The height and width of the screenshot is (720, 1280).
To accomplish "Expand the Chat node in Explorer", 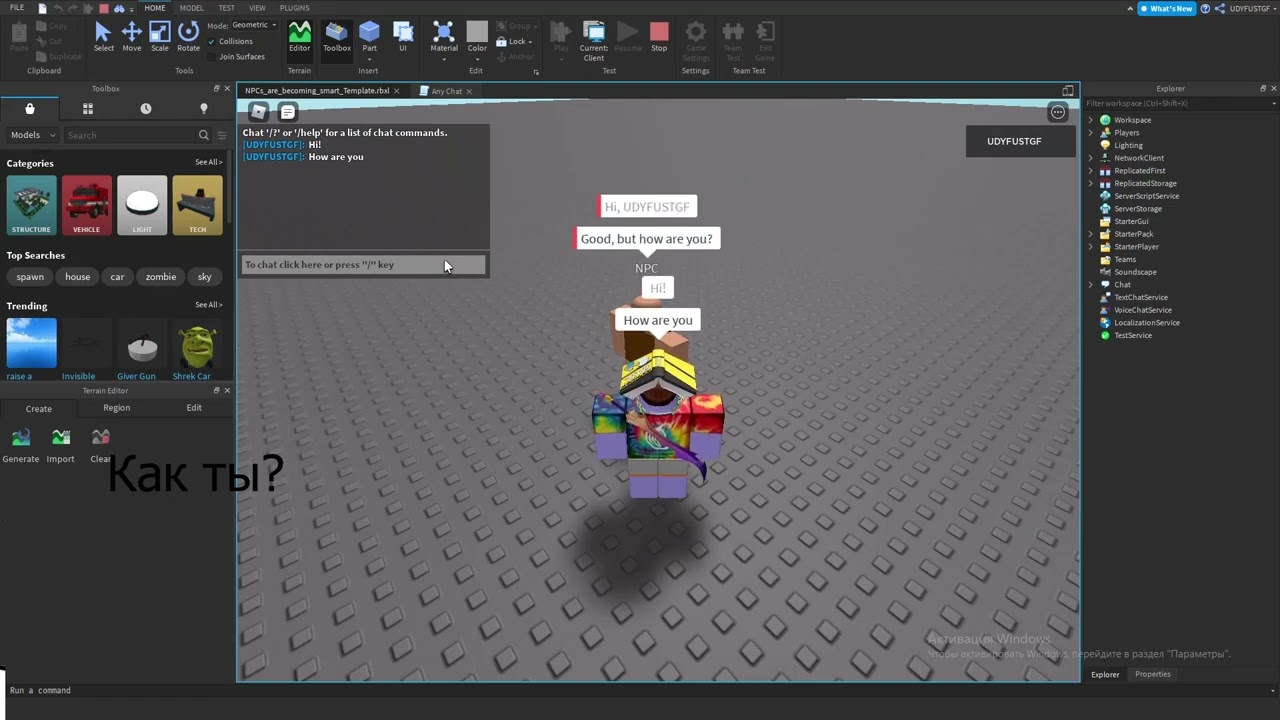I will pyautogui.click(x=1091, y=285).
